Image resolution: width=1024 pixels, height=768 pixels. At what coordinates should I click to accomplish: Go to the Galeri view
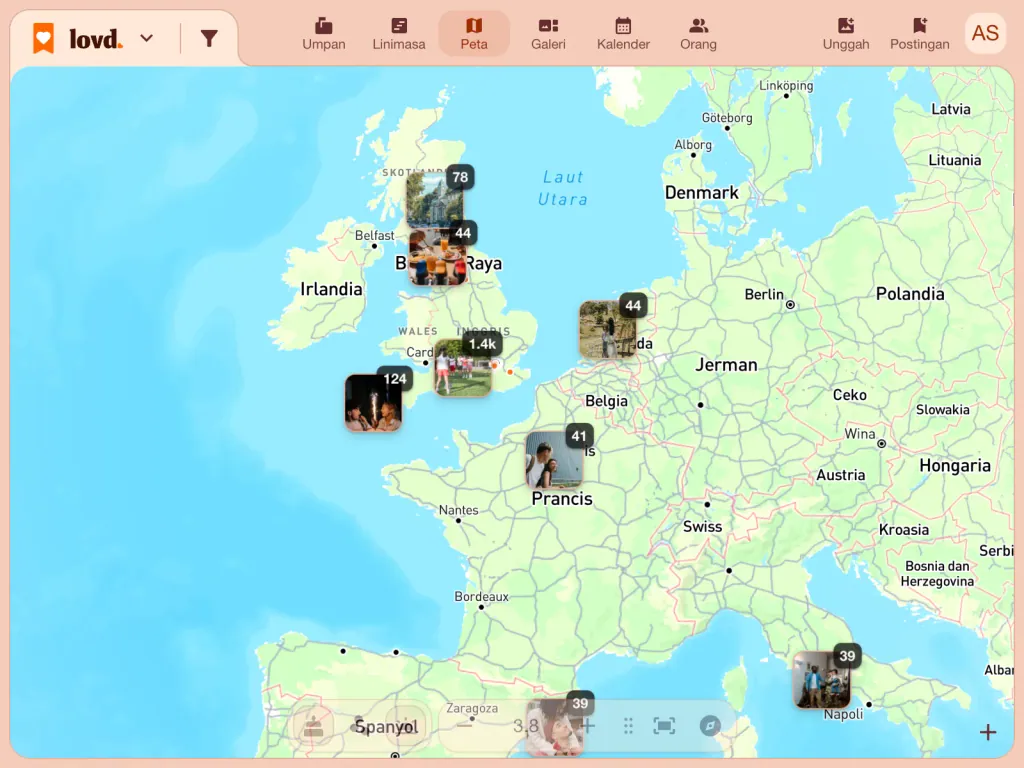tap(548, 34)
